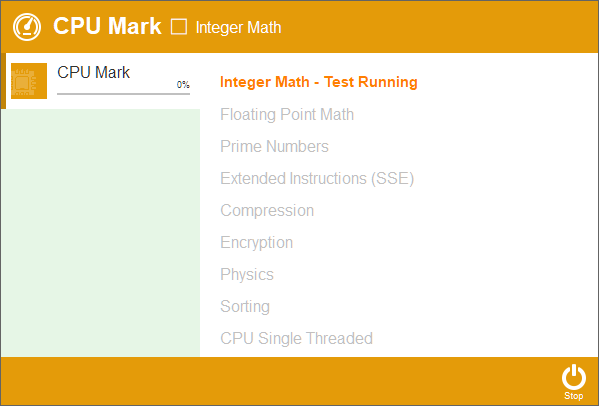Viewport: 599px width, 406px height.
Task: Click the CPU Mark title heading
Action: click(107, 26)
